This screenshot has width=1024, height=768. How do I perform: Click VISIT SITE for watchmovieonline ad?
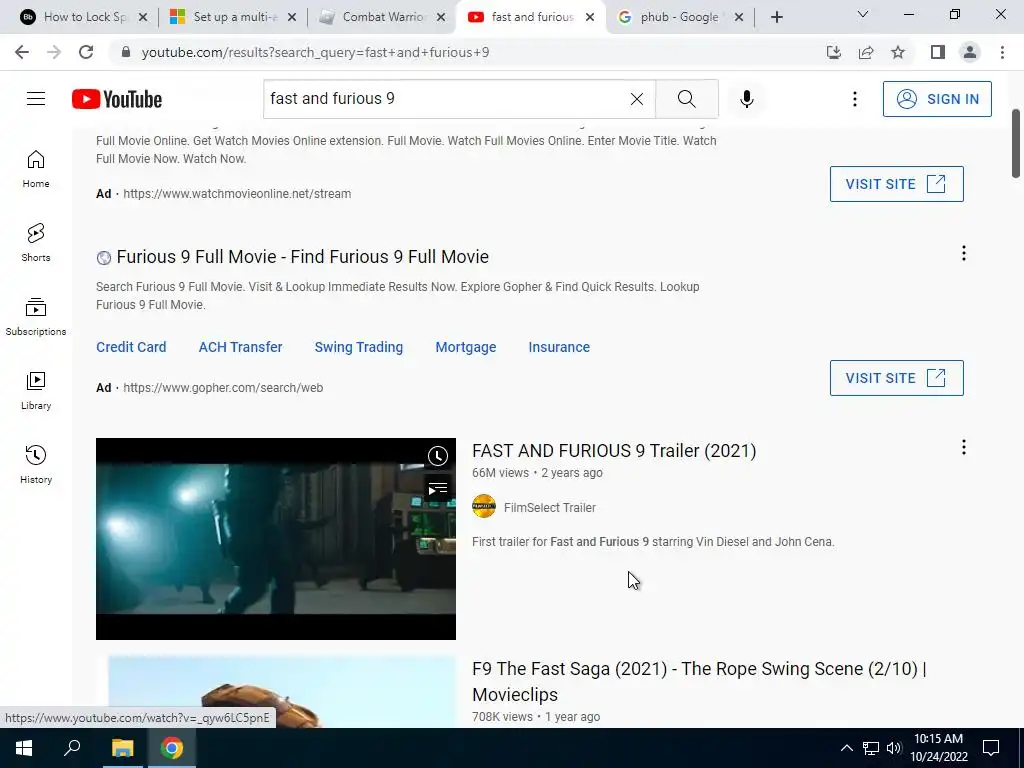[896, 184]
